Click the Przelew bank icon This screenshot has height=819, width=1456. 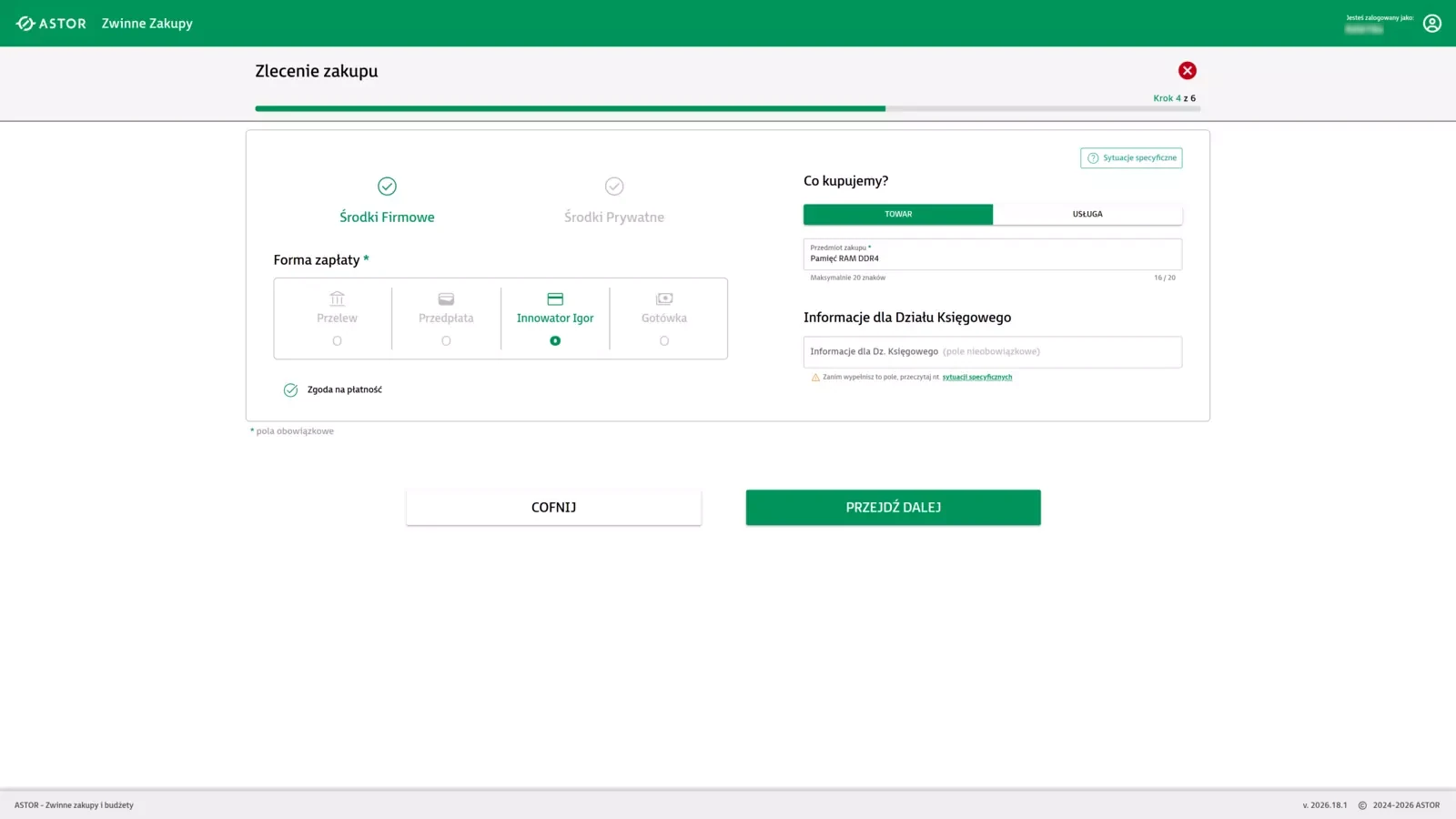[337, 298]
